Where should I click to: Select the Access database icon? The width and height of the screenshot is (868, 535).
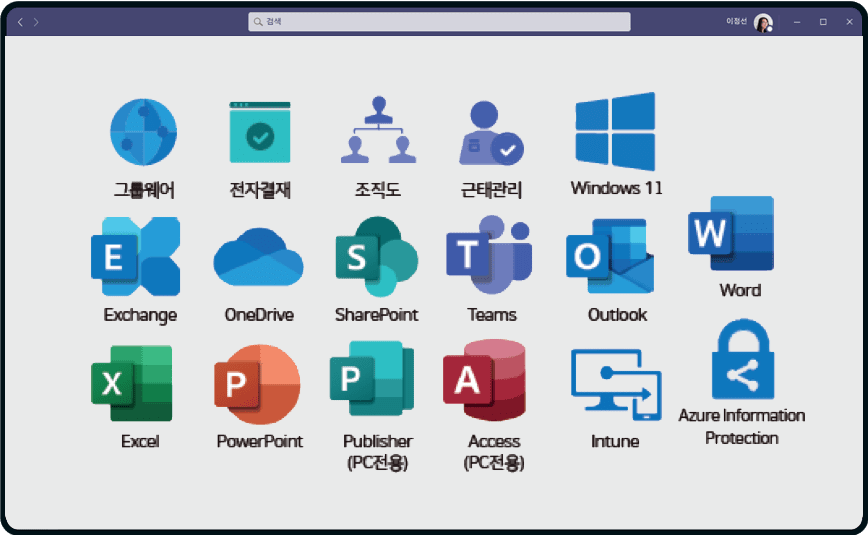pyautogui.click(x=485, y=382)
